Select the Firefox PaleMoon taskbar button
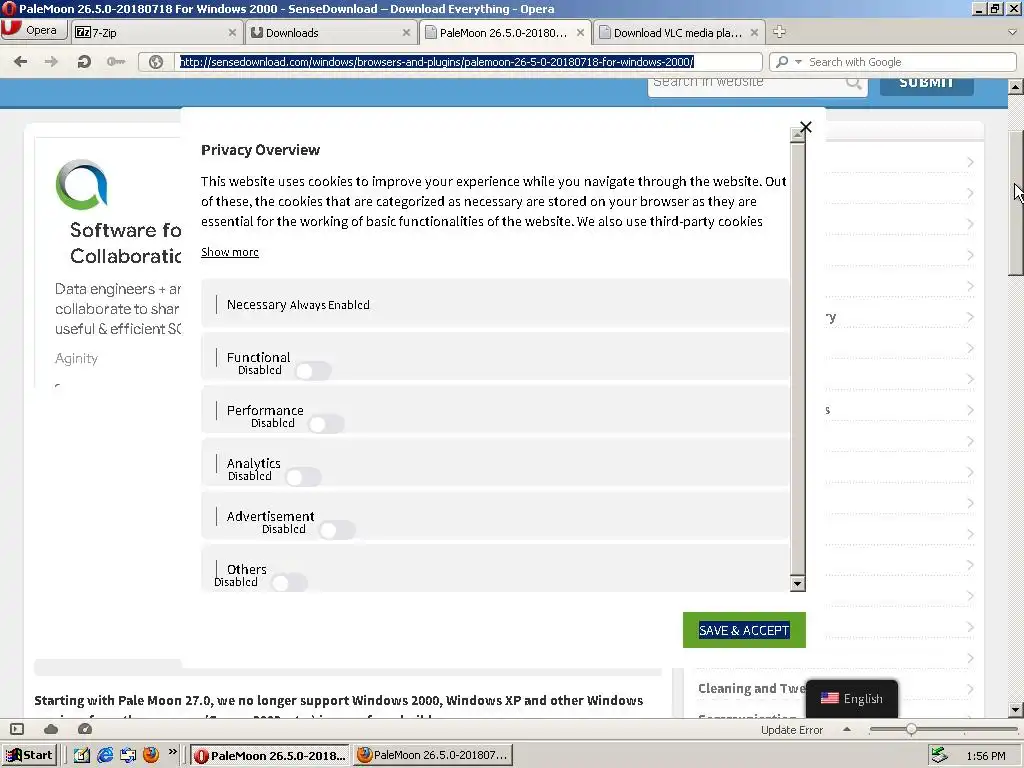 (x=432, y=756)
